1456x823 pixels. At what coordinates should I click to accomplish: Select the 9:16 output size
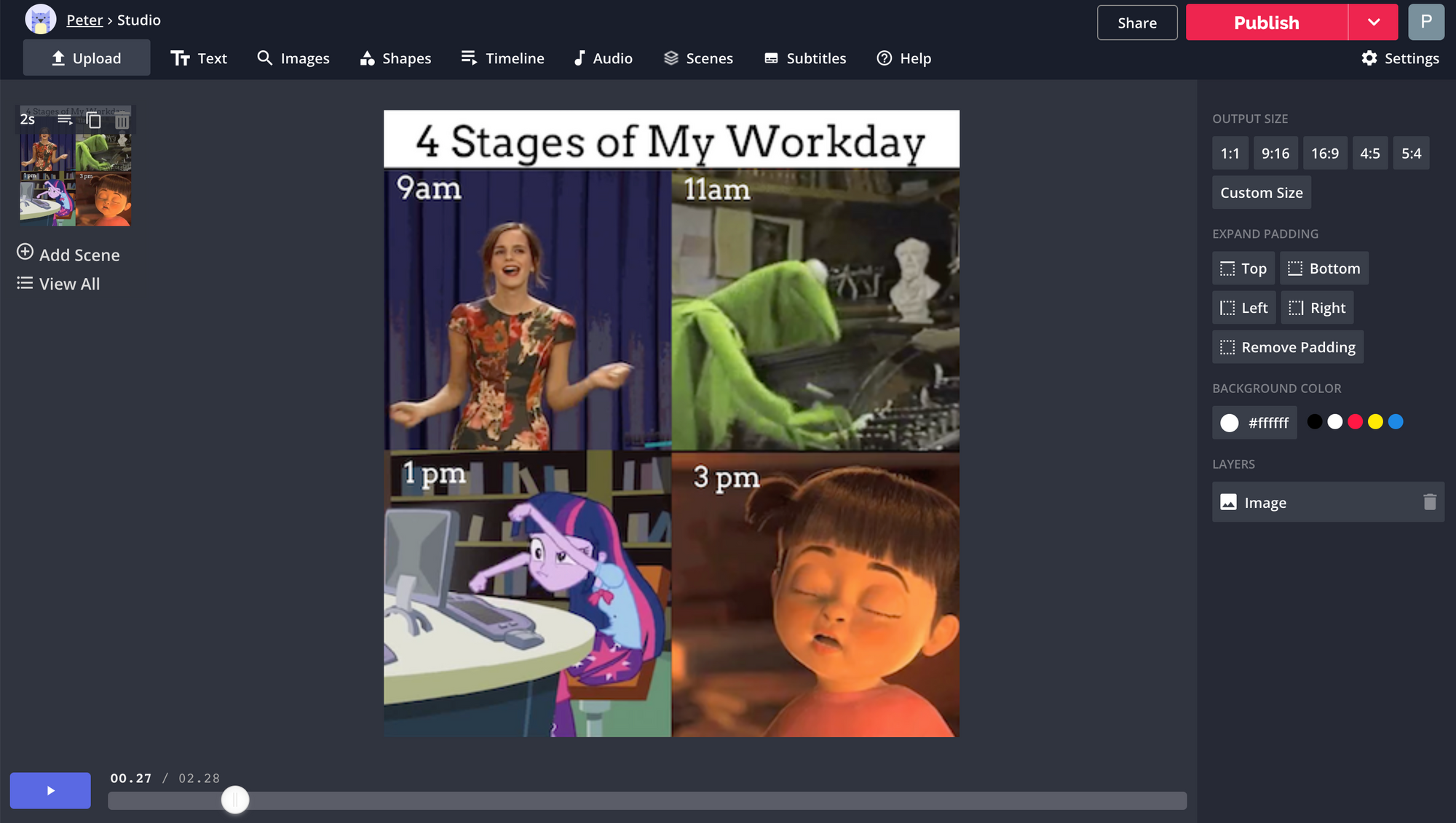click(1275, 154)
